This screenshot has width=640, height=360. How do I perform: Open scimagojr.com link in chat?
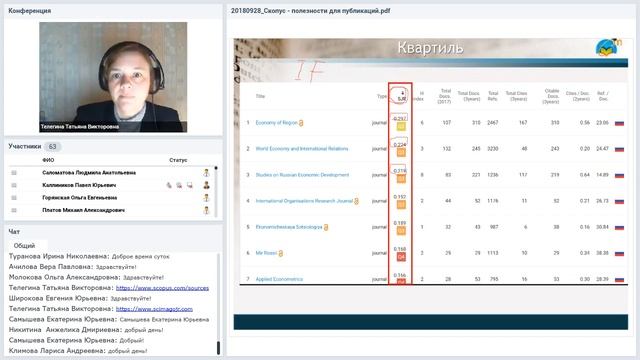pyautogui.click(x=154, y=309)
